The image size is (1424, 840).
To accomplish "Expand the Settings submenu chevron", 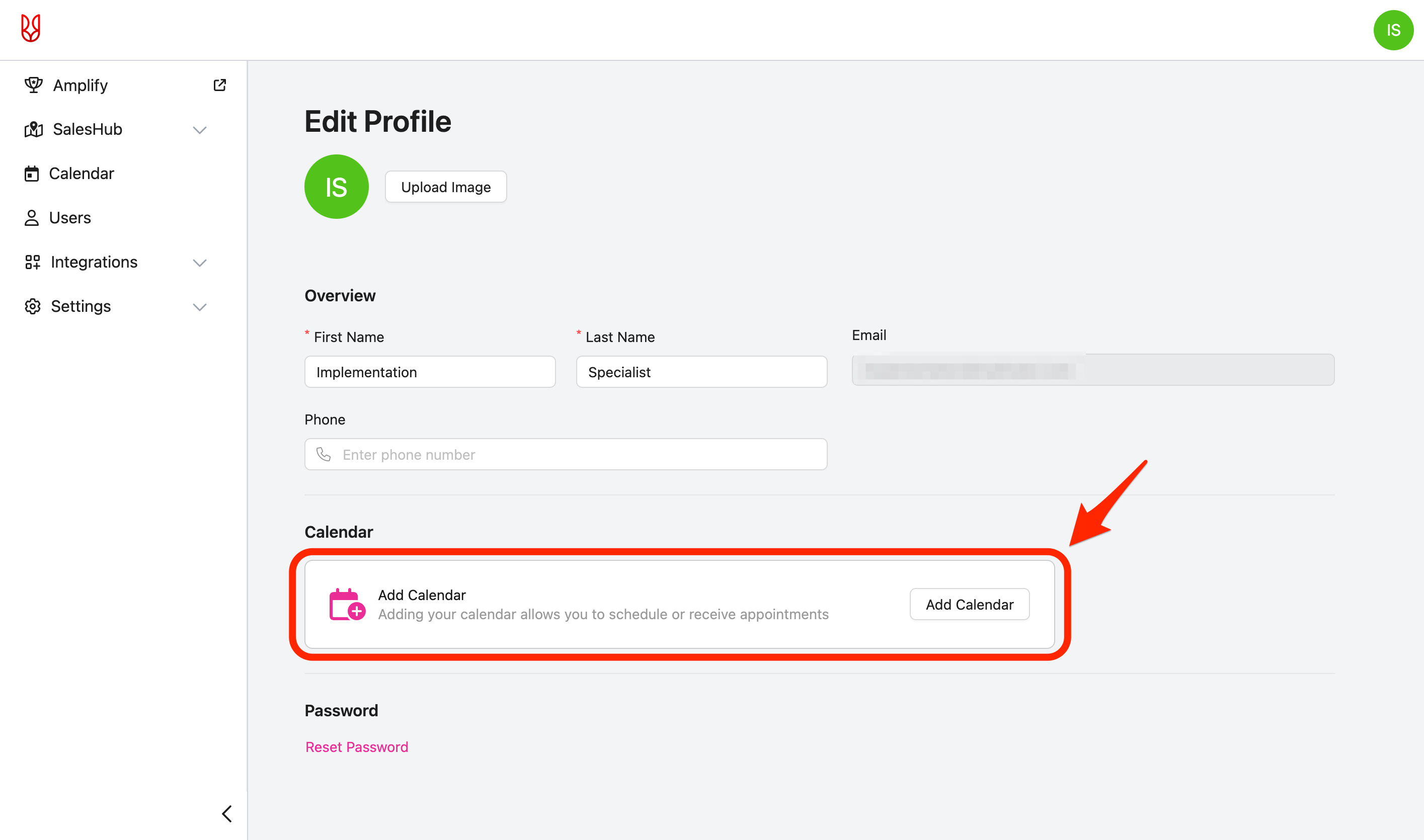I will pyautogui.click(x=199, y=307).
